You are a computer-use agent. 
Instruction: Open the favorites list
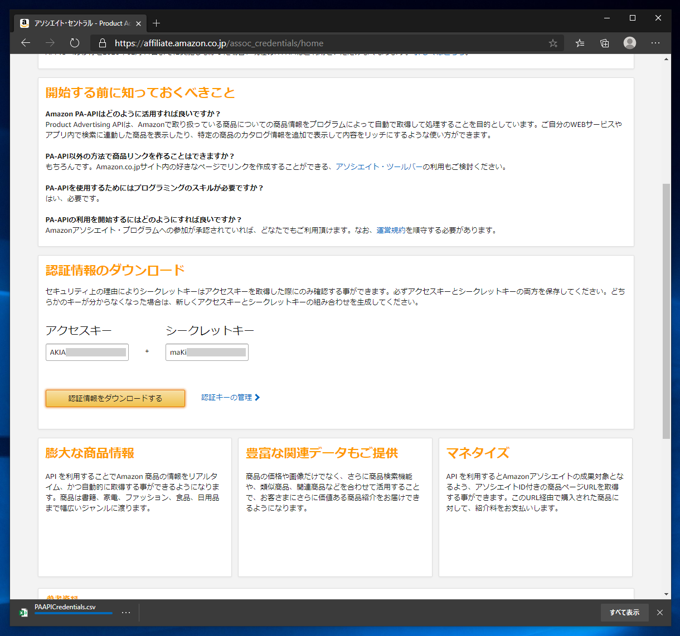[579, 43]
